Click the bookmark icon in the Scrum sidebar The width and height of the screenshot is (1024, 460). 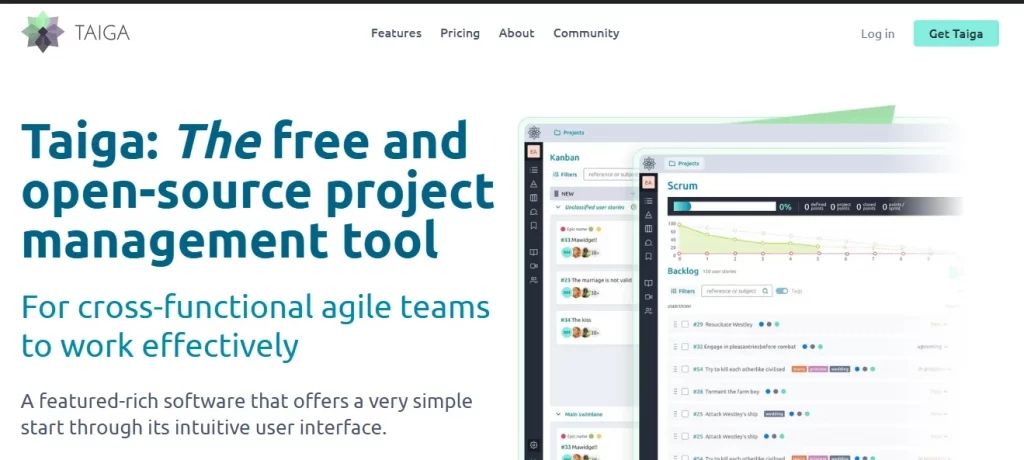[649, 256]
